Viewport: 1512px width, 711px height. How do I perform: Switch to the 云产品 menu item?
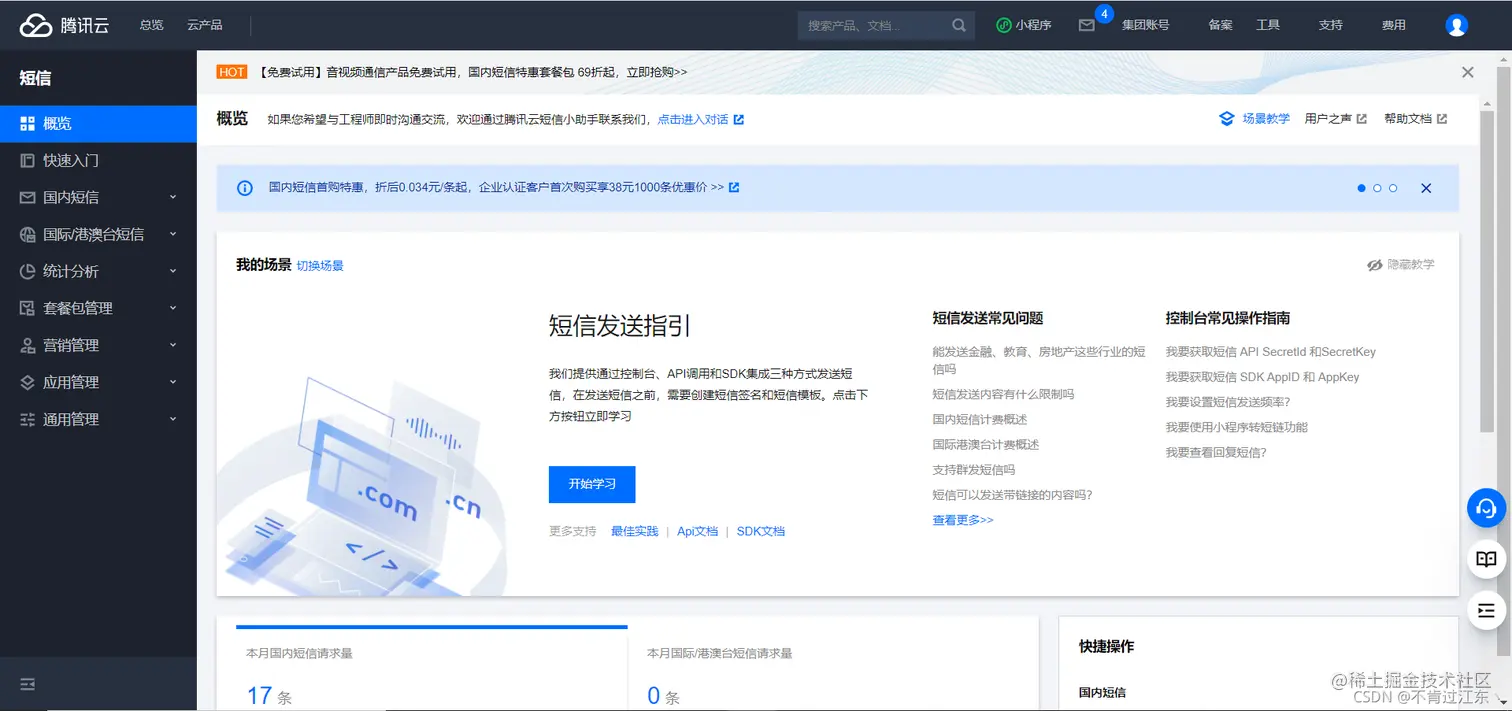(204, 25)
